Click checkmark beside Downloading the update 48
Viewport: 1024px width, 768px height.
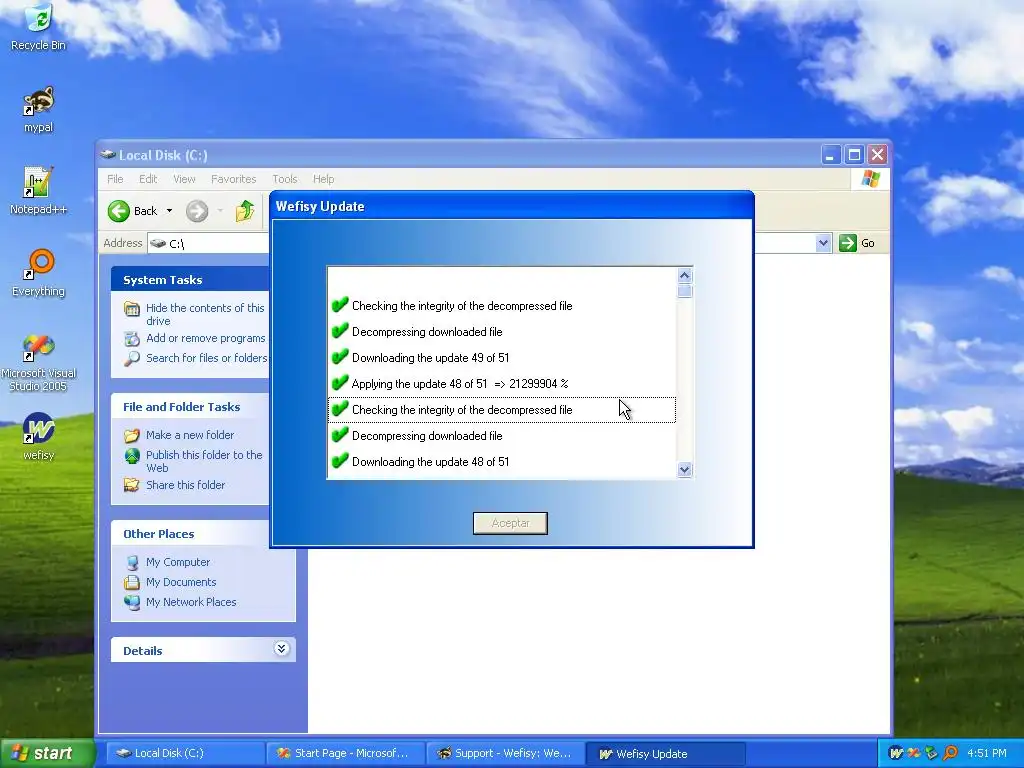click(x=340, y=461)
